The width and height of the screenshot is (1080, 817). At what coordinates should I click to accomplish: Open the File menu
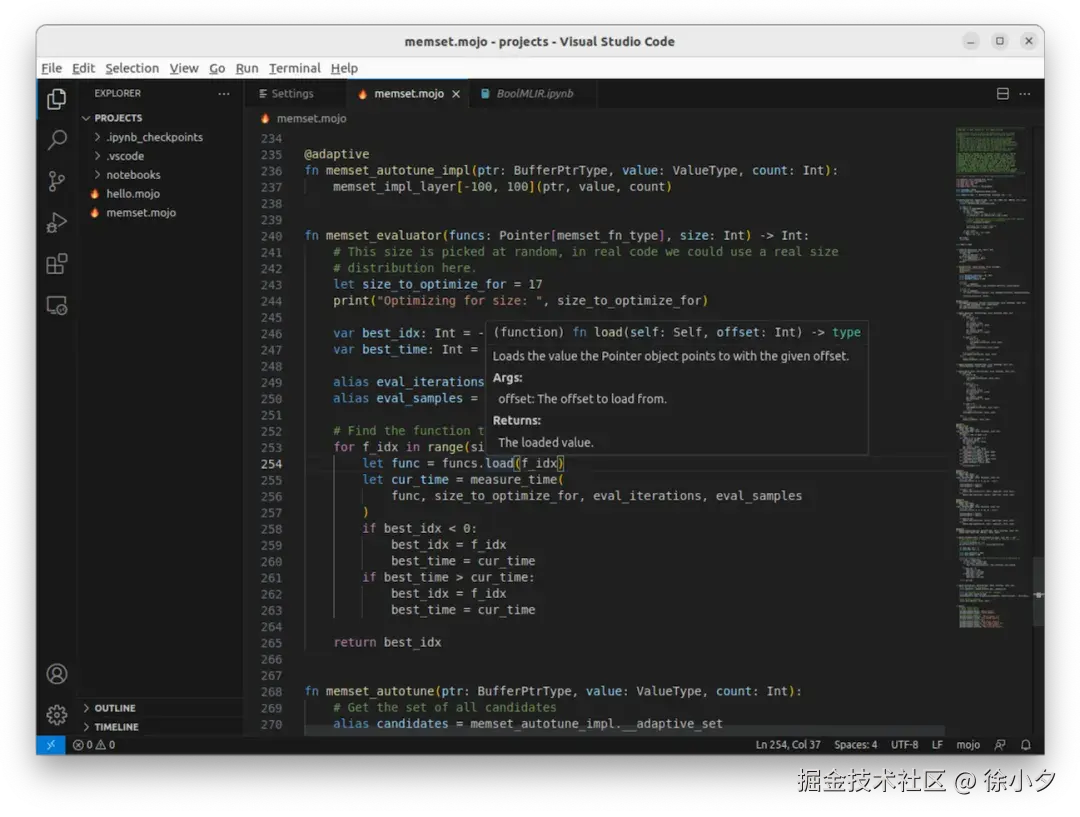pyautogui.click(x=52, y=68)
